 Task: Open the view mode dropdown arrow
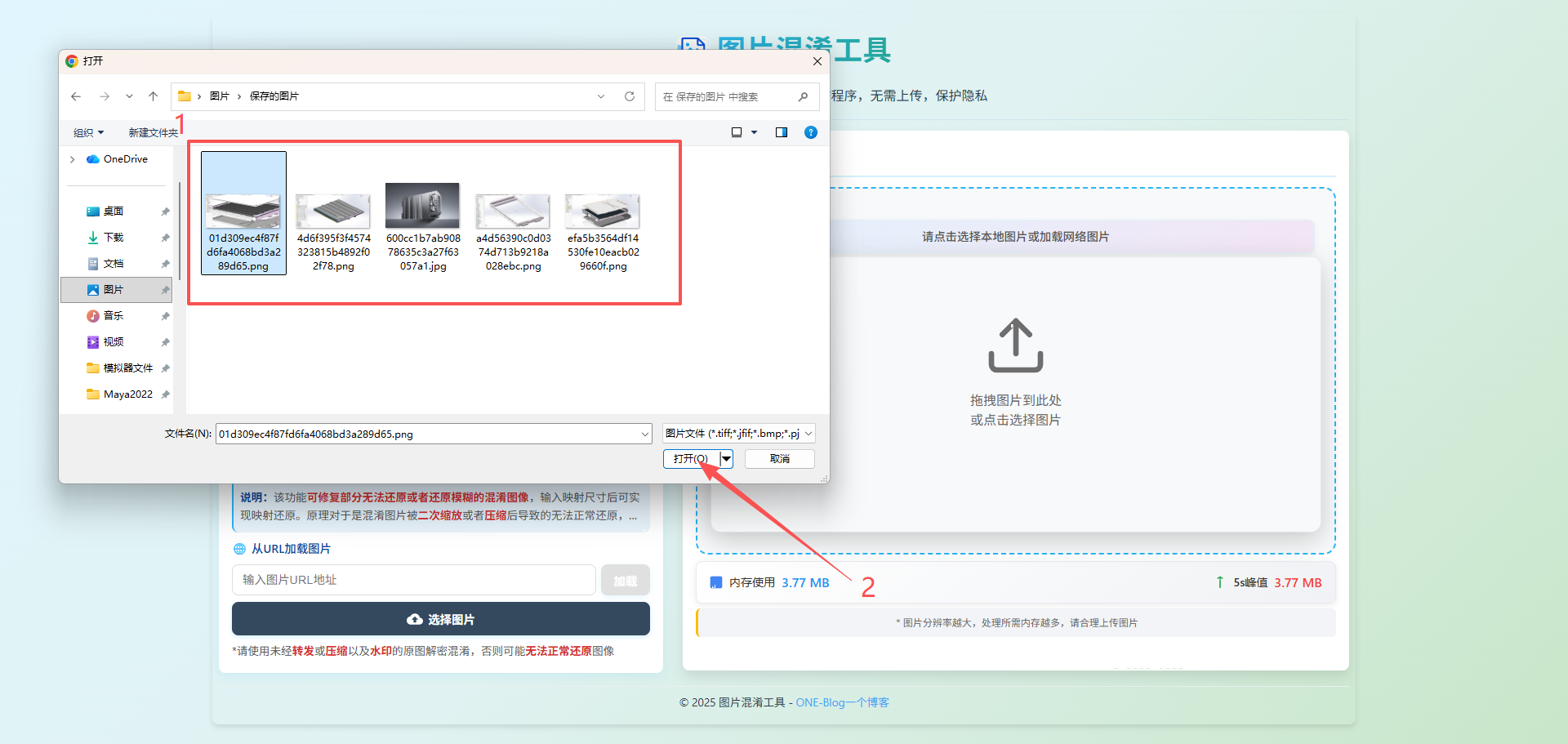point(755,132)
